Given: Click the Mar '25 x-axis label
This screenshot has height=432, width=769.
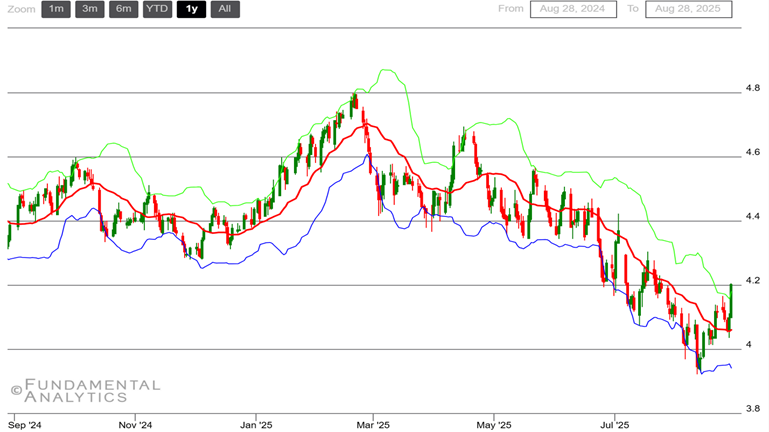Looking at the screenshot, I should tap(372, 424).
